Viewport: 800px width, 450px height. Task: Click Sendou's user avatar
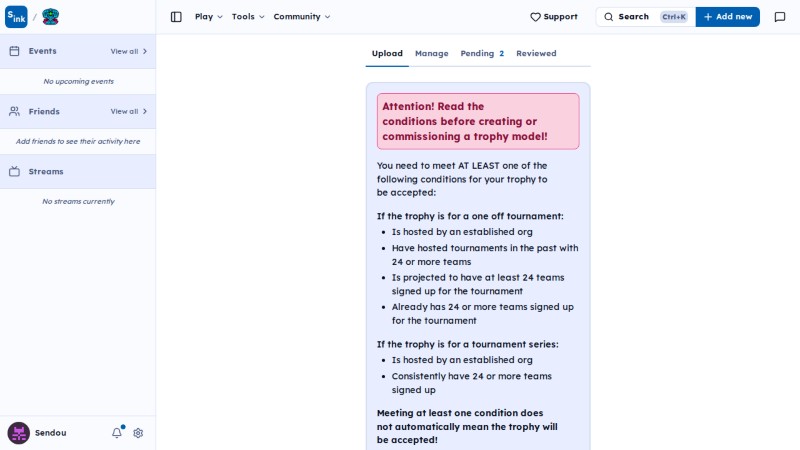(x=18, y=433)
